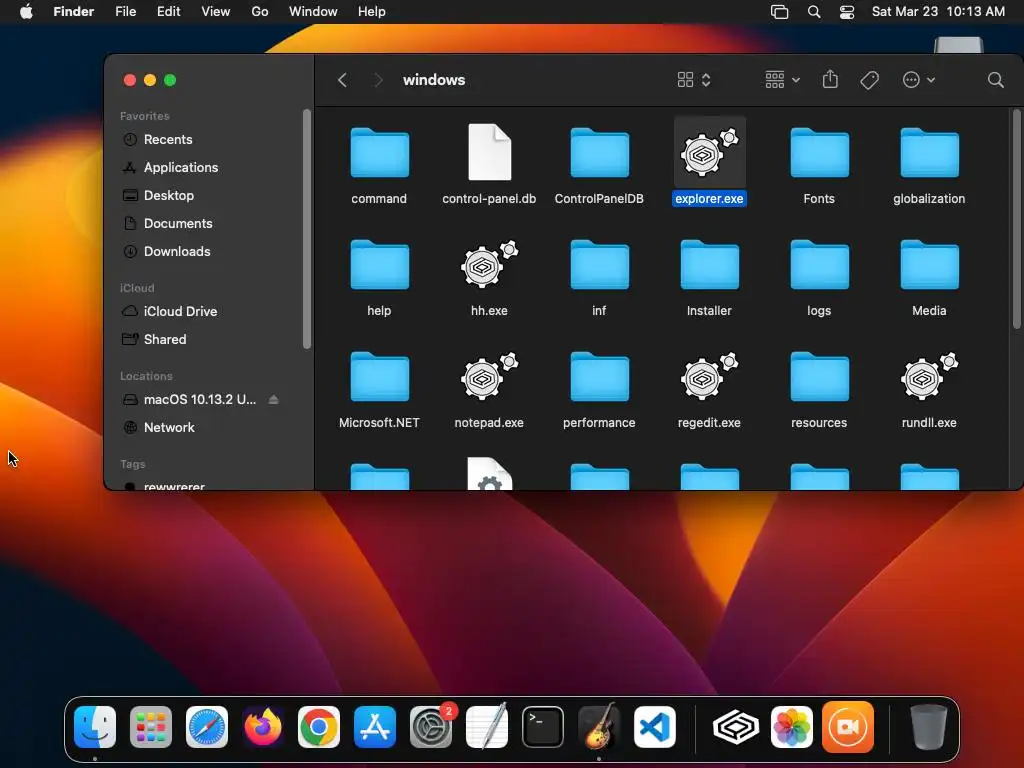Open Control Center in menu bar

click(846, 12)
